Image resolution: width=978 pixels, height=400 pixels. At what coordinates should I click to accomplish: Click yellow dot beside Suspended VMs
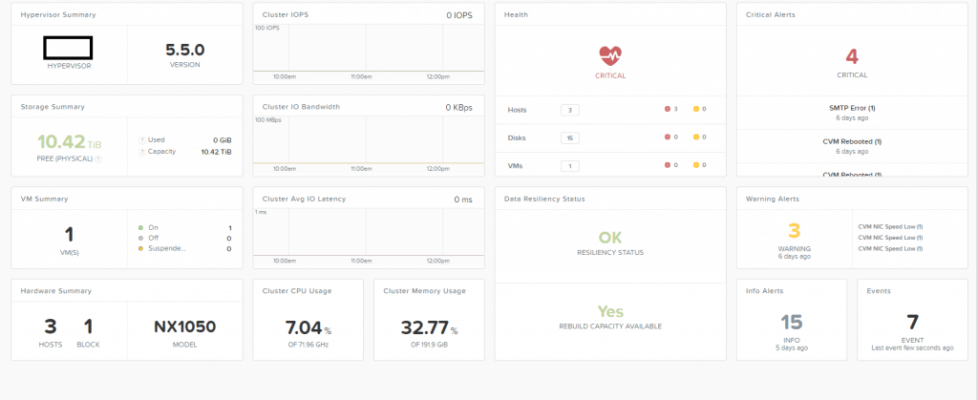141,249
